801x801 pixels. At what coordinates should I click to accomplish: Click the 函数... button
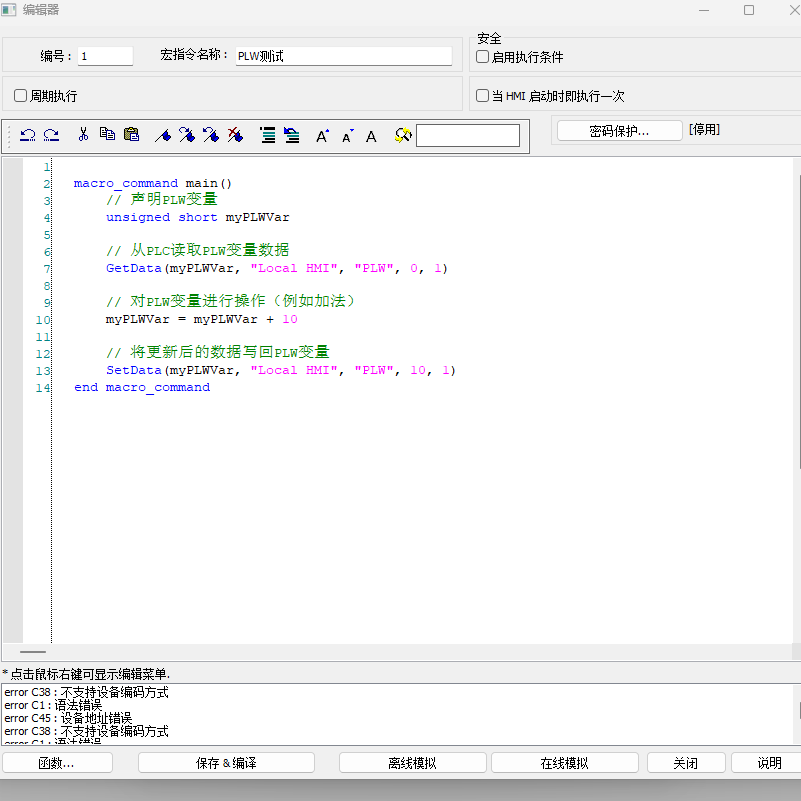click(x=57, y=763)
